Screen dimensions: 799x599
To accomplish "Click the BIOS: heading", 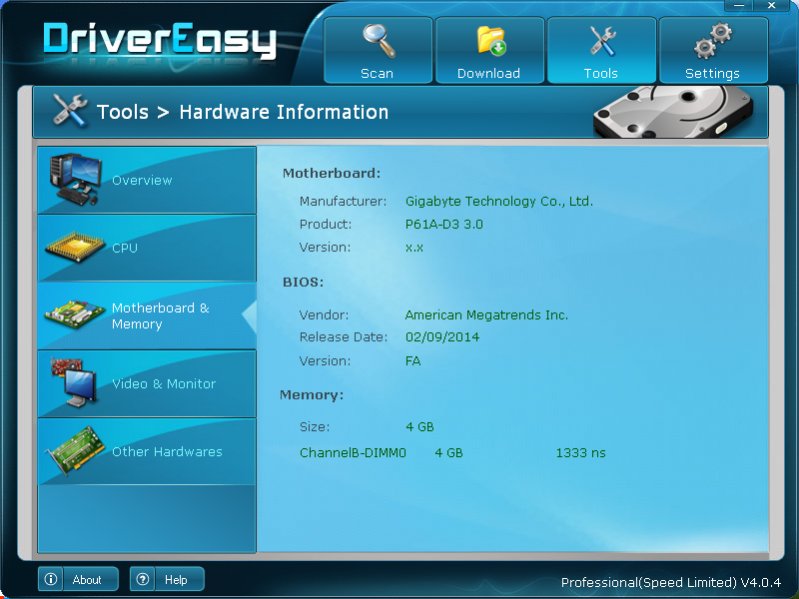I will tap(303, 282).
